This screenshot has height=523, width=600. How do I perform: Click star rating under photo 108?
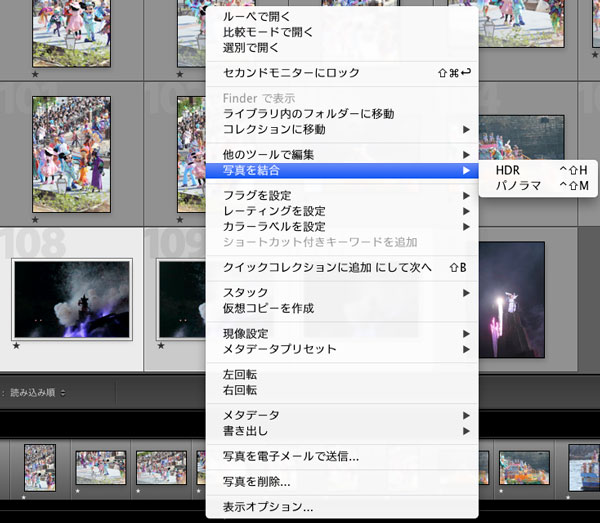click(x=16, y=345)
